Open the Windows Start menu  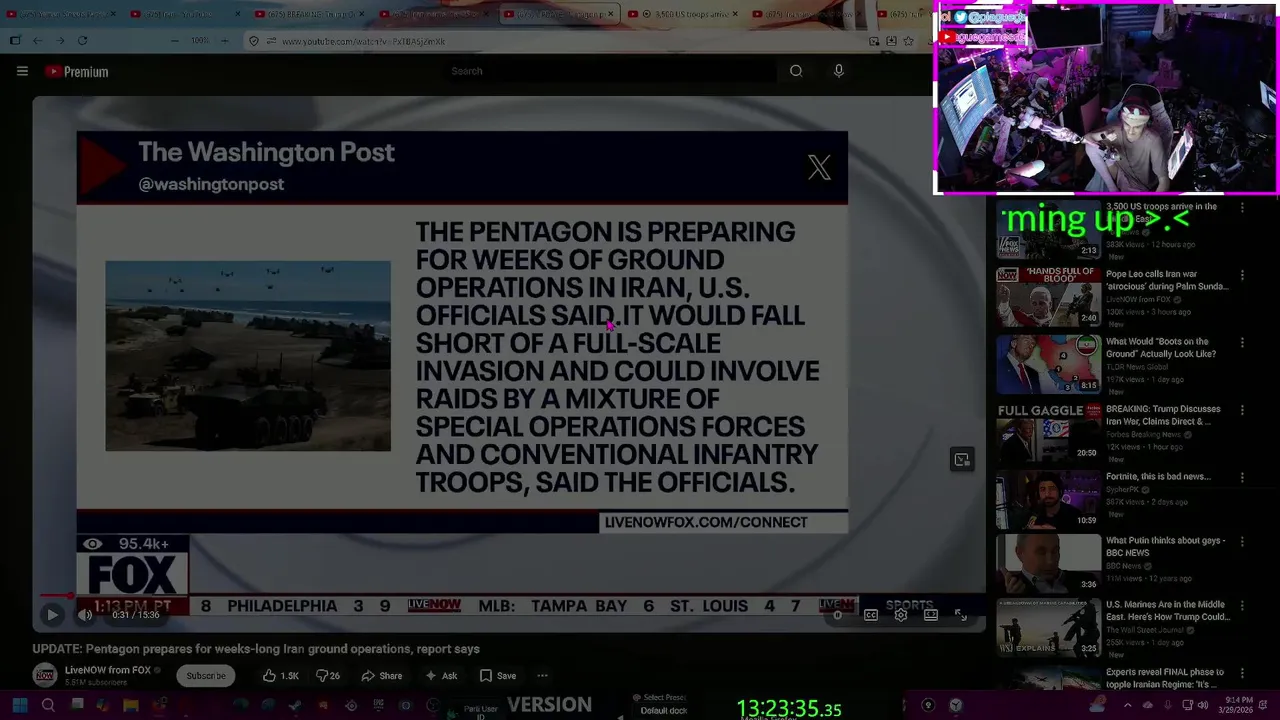click(19, 705)
